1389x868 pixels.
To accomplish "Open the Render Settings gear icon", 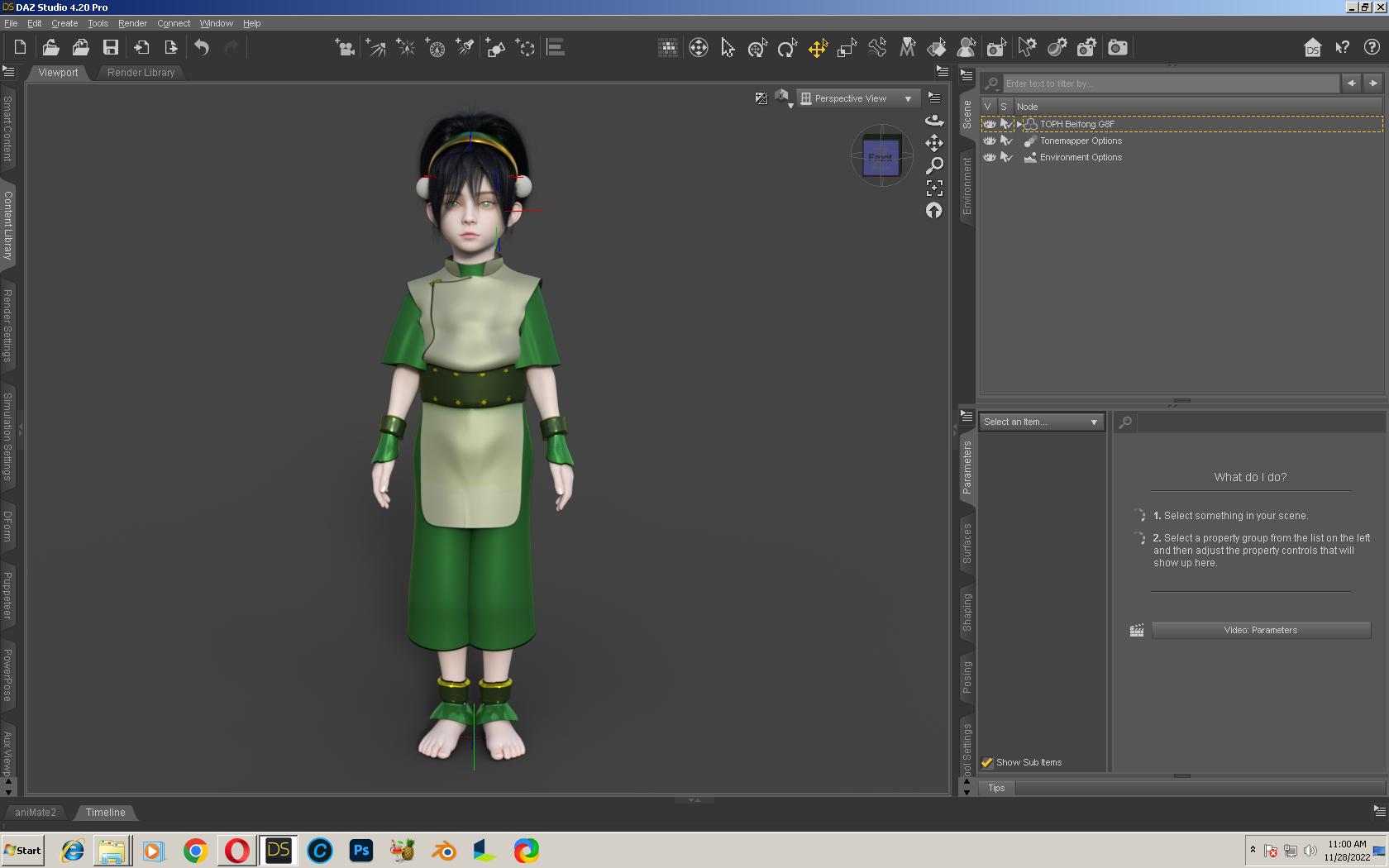I will coord(1086,48).
